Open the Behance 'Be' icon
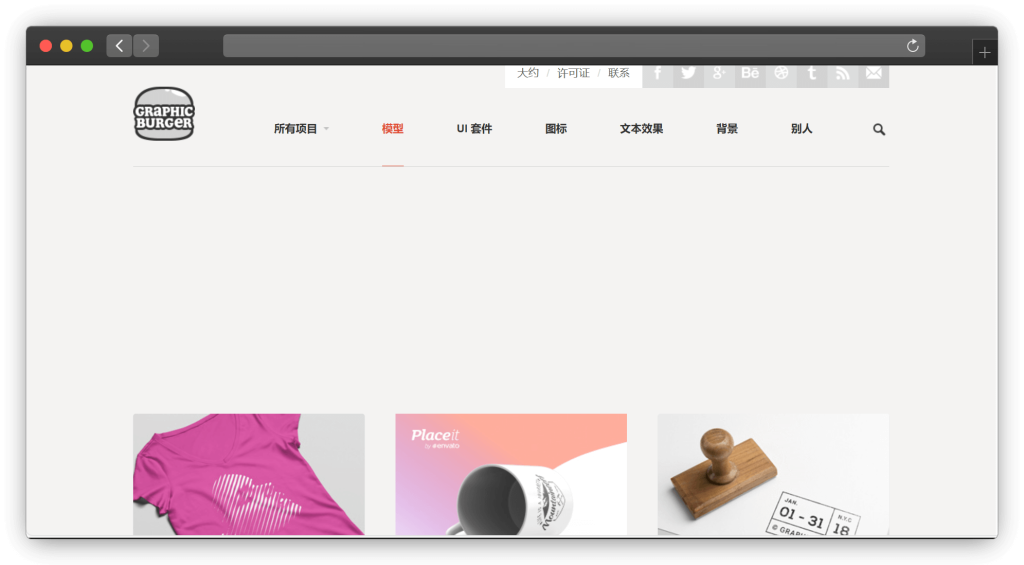1024x565 pixels. coord(750,74)
